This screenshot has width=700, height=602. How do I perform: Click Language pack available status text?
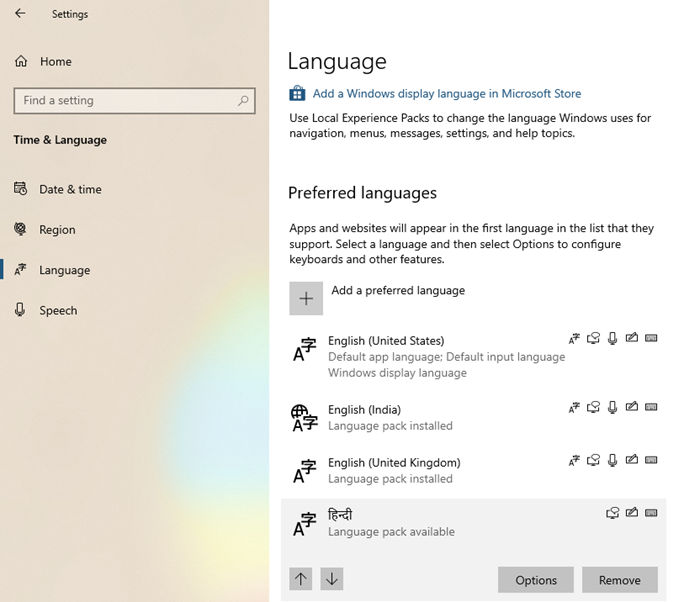coord(392,532)
